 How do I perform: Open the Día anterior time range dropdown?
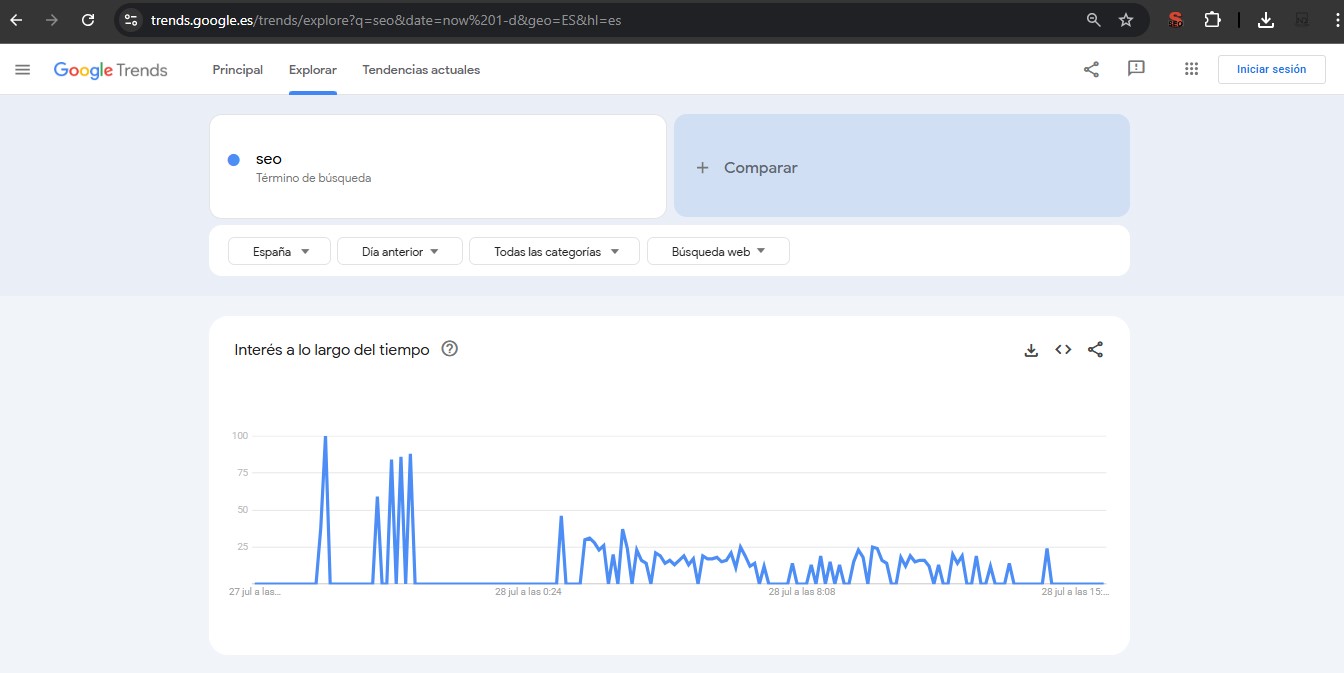[x=400, y=252]
